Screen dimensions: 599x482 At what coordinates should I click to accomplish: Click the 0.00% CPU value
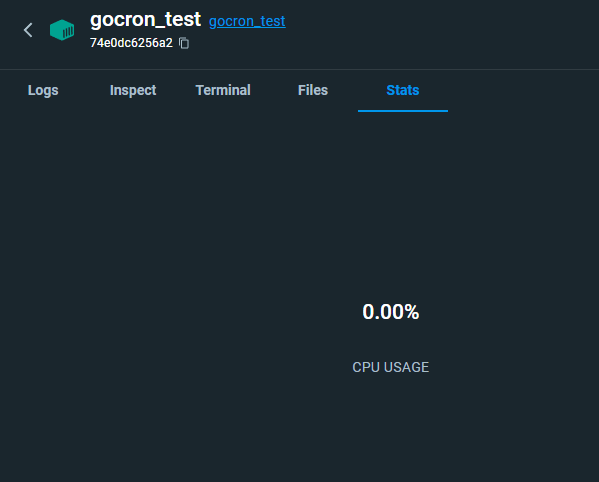click(390, 312)
